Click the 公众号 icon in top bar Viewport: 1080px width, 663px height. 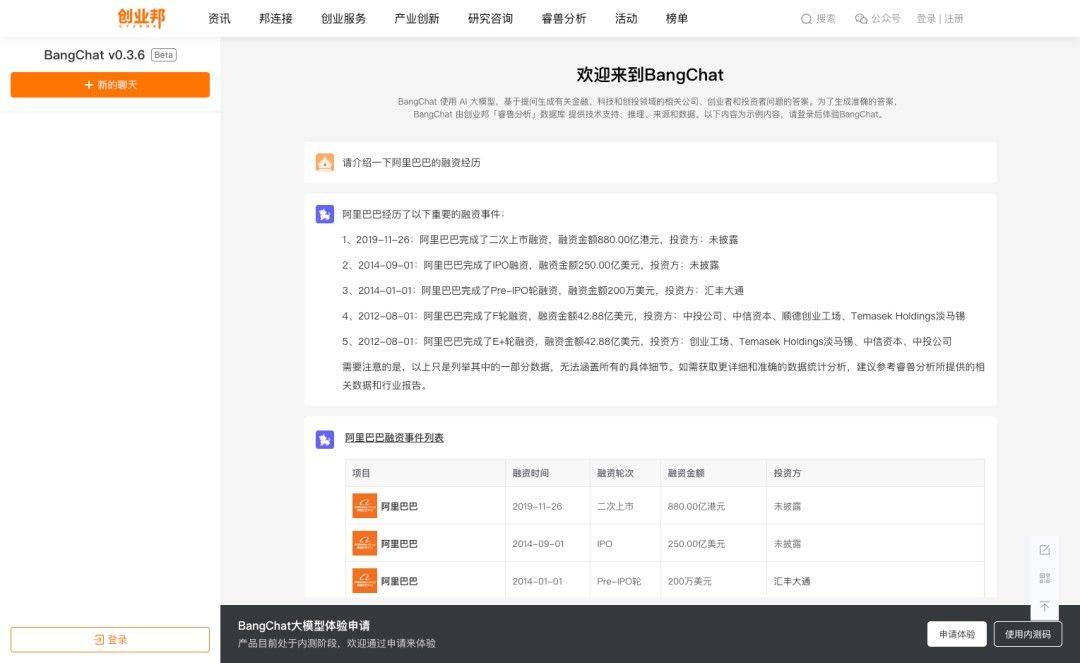click(x=860, y=18)
